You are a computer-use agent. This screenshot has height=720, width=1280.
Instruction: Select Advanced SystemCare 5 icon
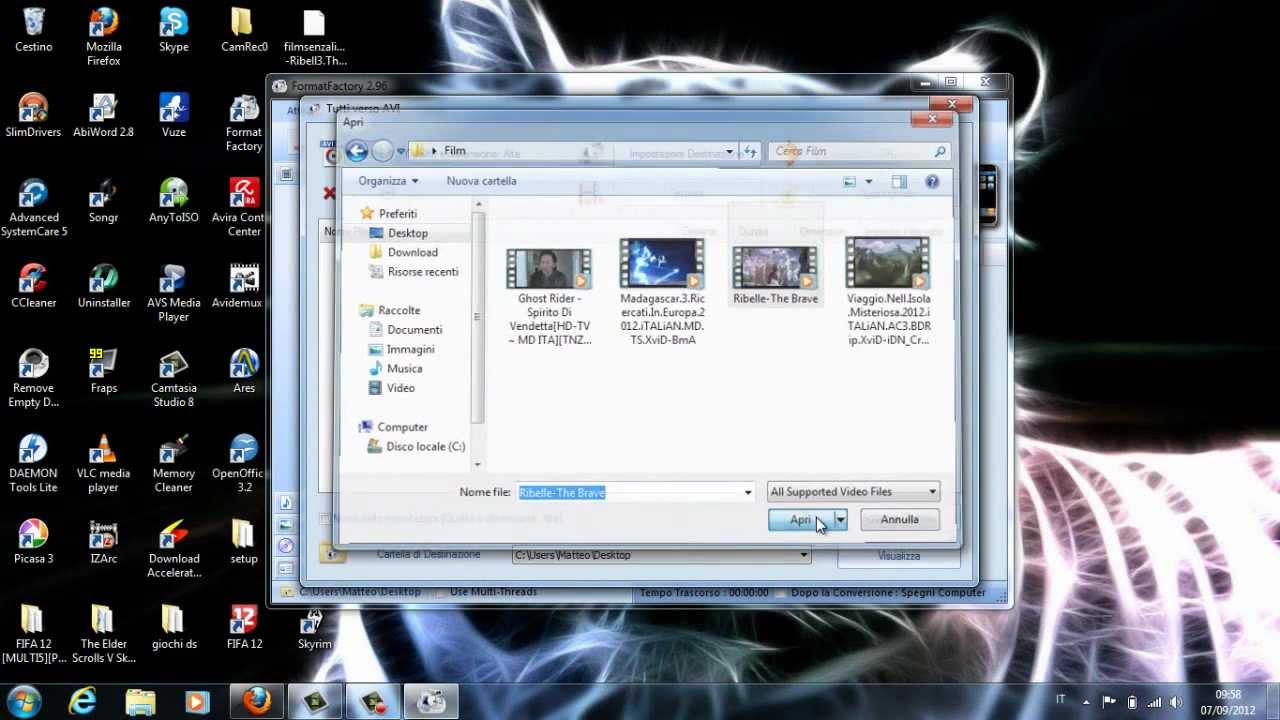(33, 208)
